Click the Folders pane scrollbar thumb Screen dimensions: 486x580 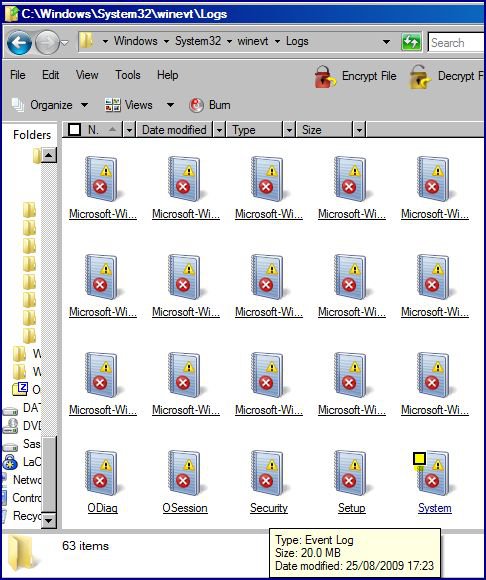48,473
